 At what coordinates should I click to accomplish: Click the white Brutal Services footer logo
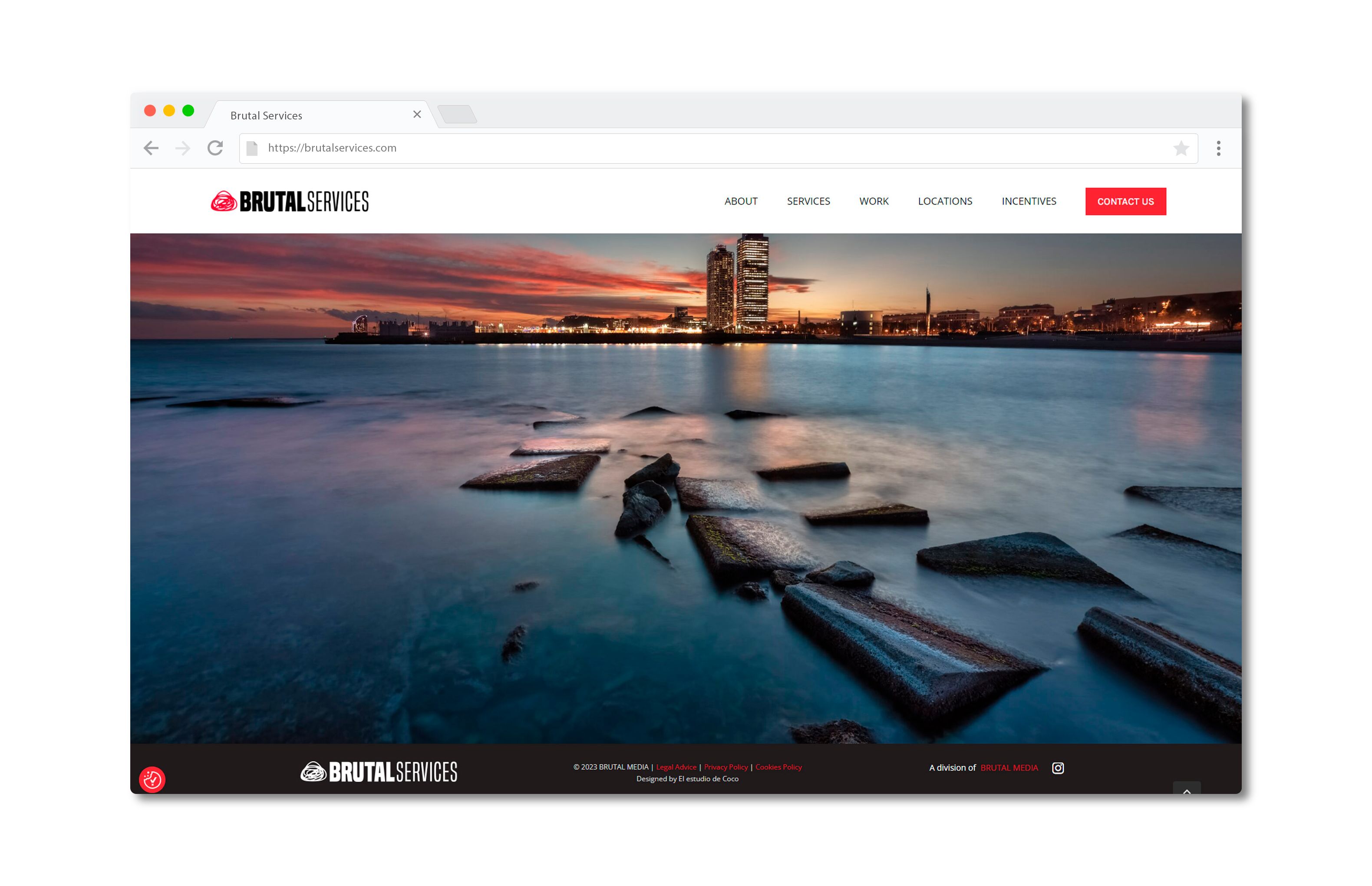click(378, 771)
